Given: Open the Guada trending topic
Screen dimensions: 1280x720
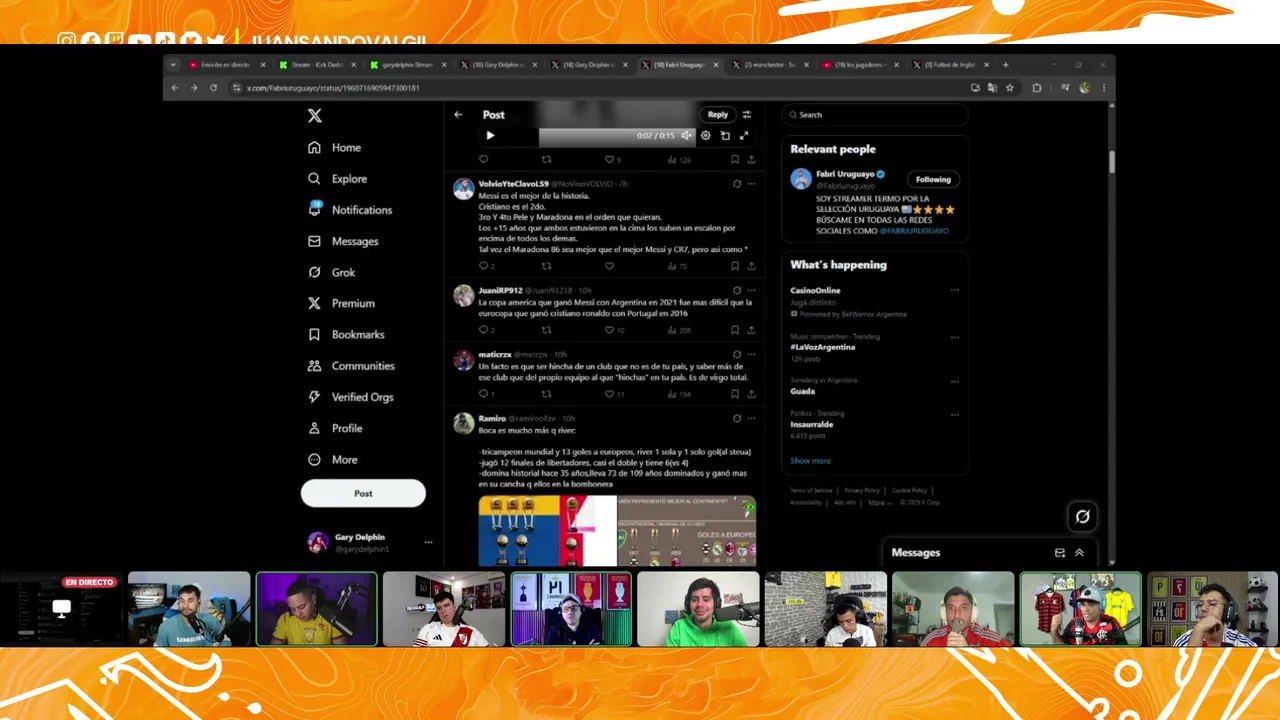Looking at the screenshot, I should pos(802,391).
